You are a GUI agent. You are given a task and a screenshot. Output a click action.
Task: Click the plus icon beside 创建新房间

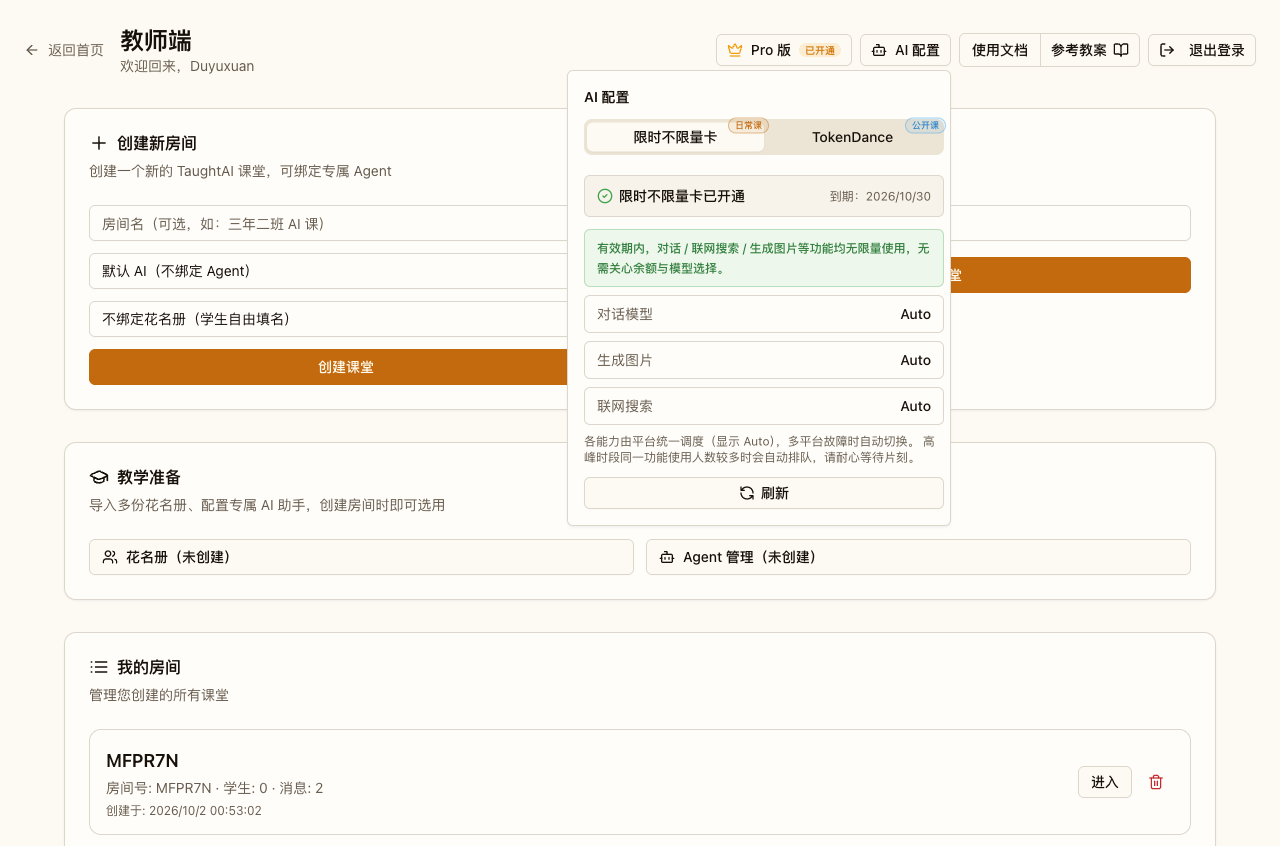tap(99, 143)
